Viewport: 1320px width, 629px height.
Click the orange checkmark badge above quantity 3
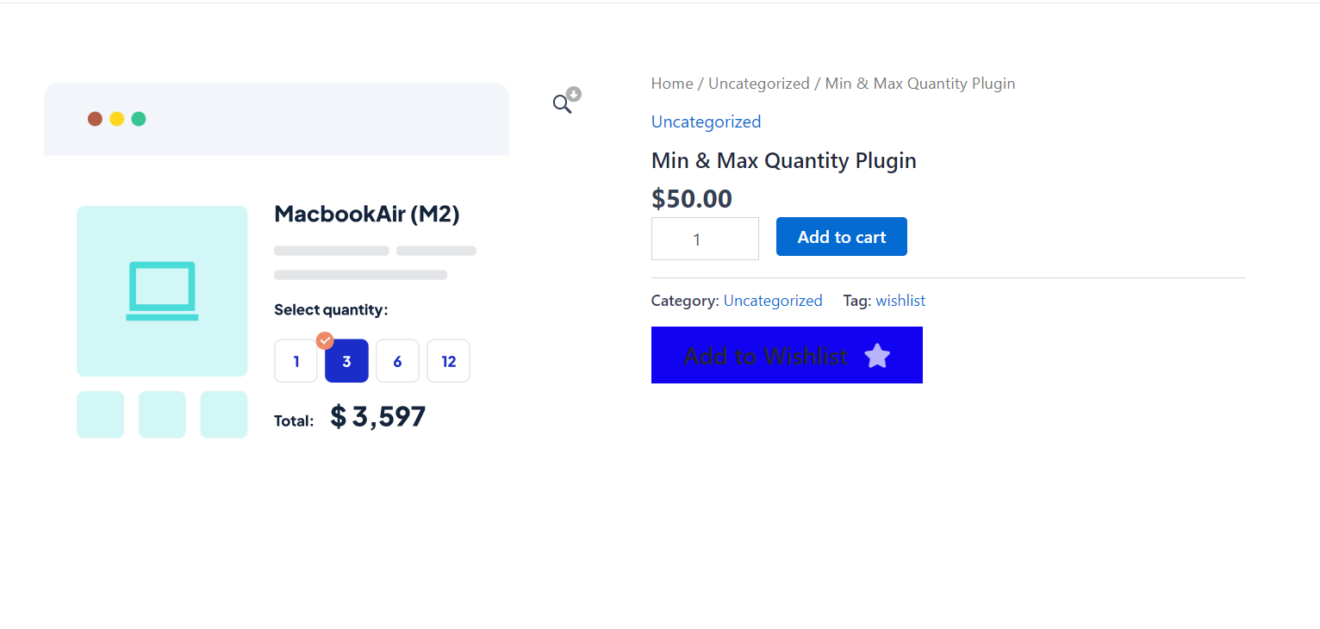(x=325, y=340)
